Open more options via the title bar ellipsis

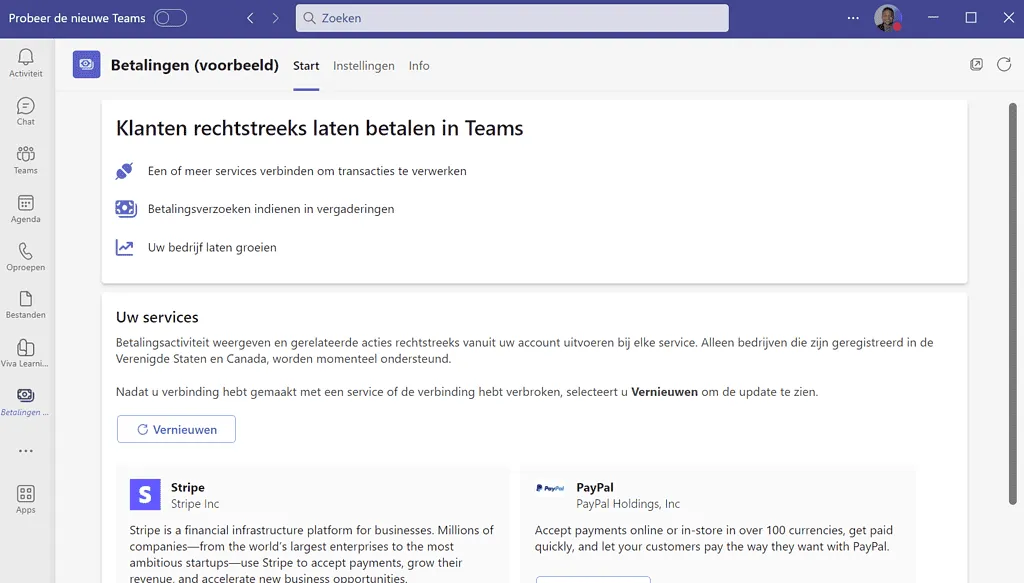[853, 17]
